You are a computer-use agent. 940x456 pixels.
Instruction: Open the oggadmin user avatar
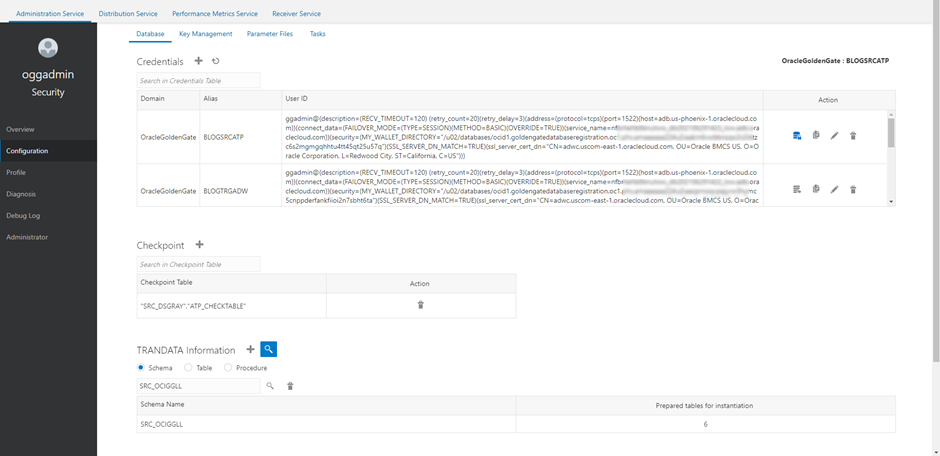pos(48,48)
